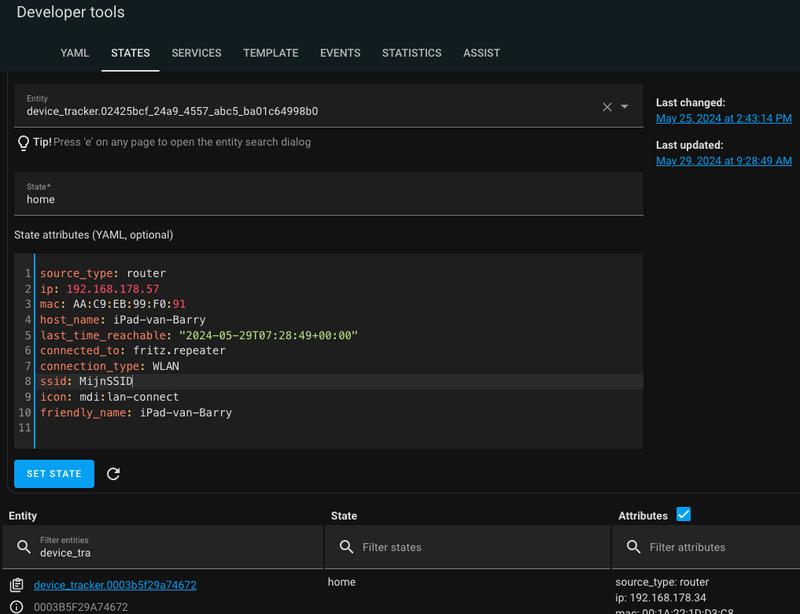Click into the State field showing home
The image size is (800, 614).
[x=328, y=199]
